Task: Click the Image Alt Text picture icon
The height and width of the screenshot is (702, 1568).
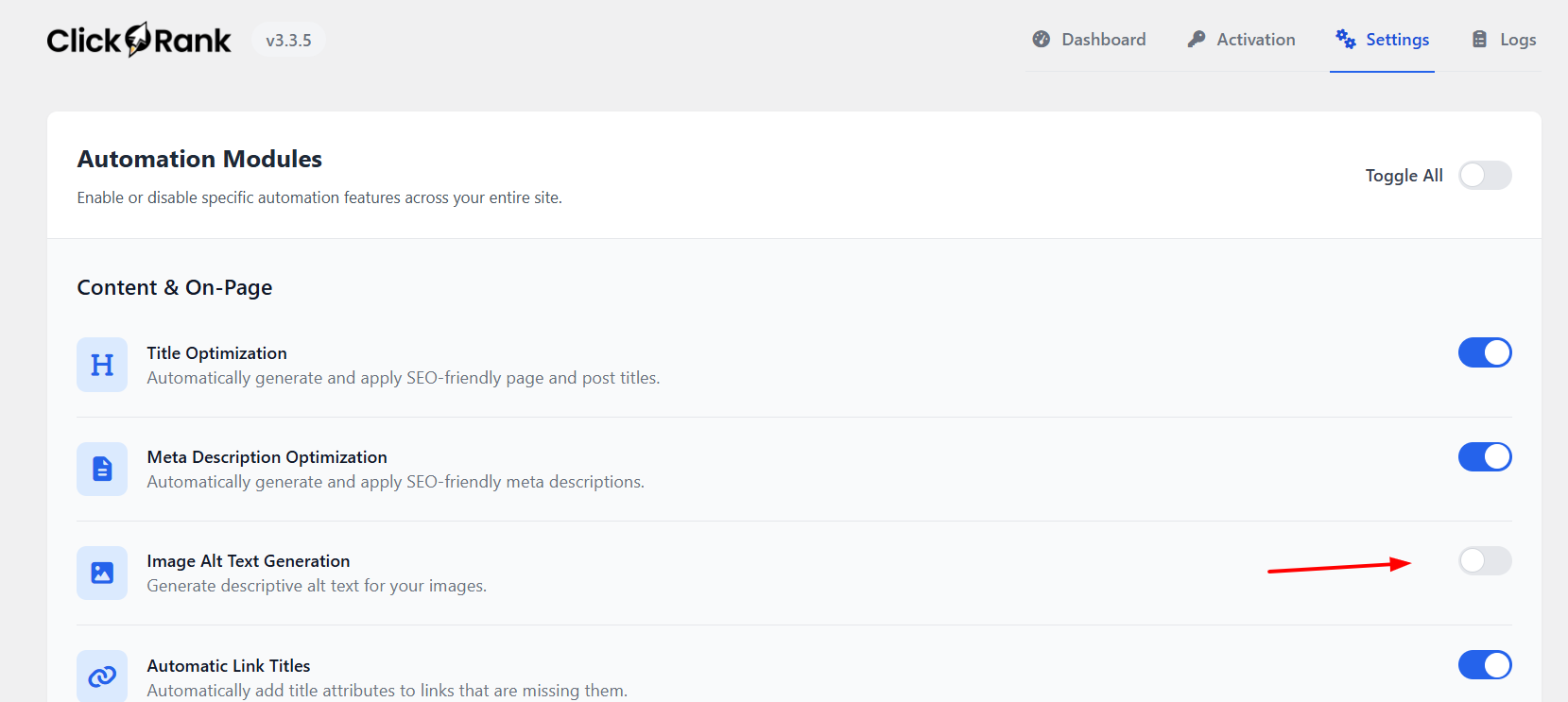Action: click(102, 573)
